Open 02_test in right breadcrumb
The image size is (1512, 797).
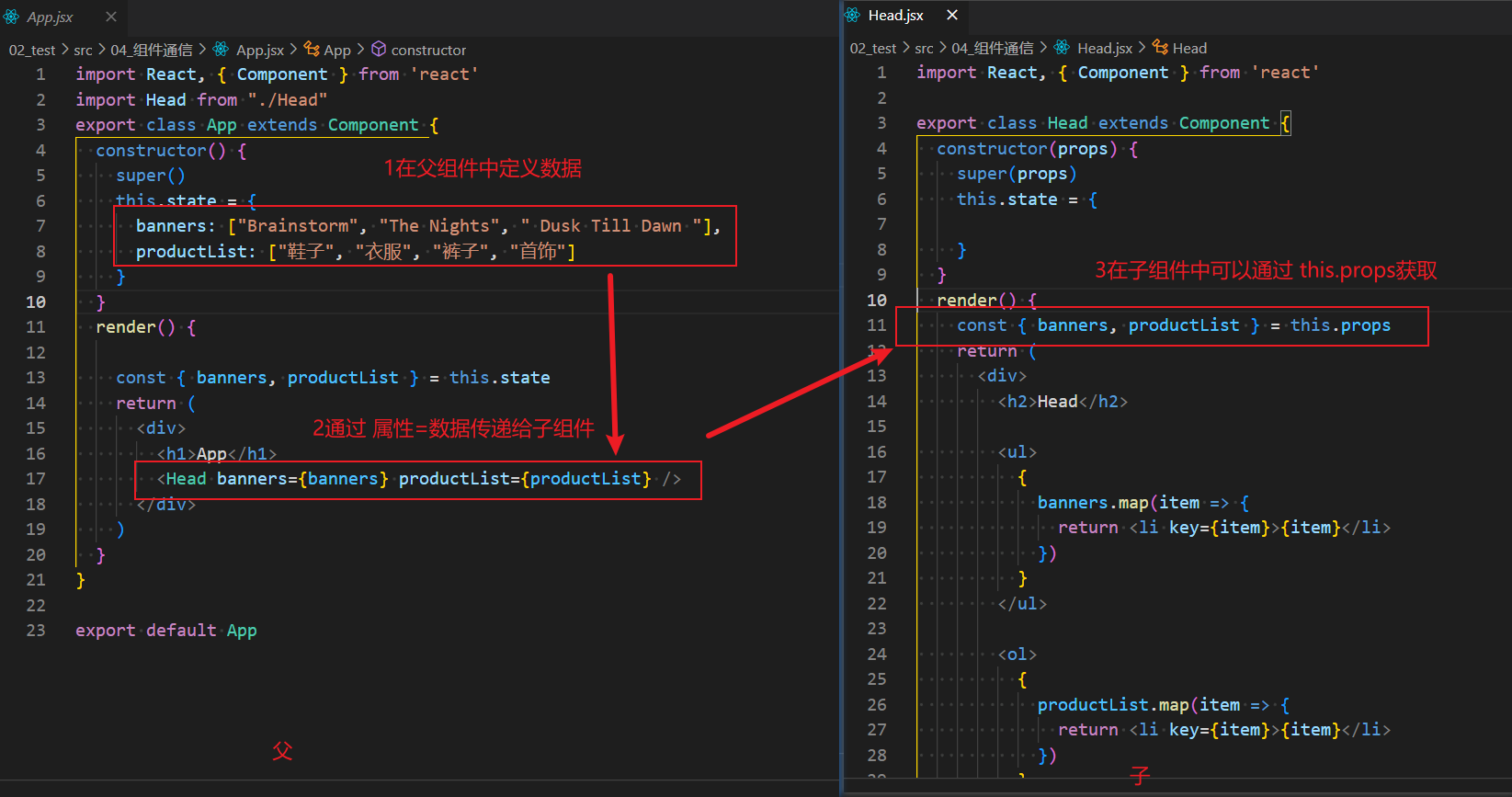pyautogui.click(x=873, y=48)
